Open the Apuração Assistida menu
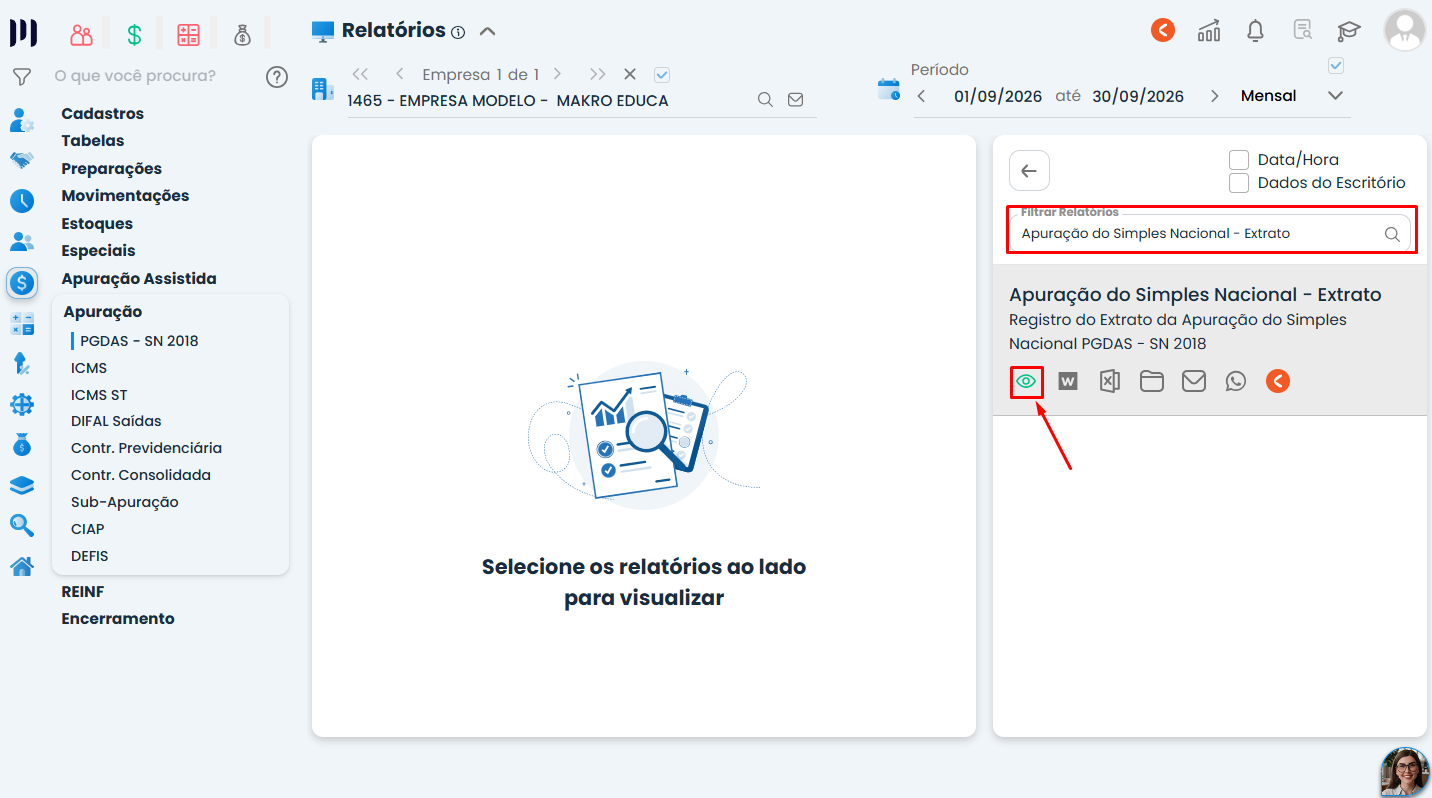This screenshot has height=798, width=1432. pos(139,278)
